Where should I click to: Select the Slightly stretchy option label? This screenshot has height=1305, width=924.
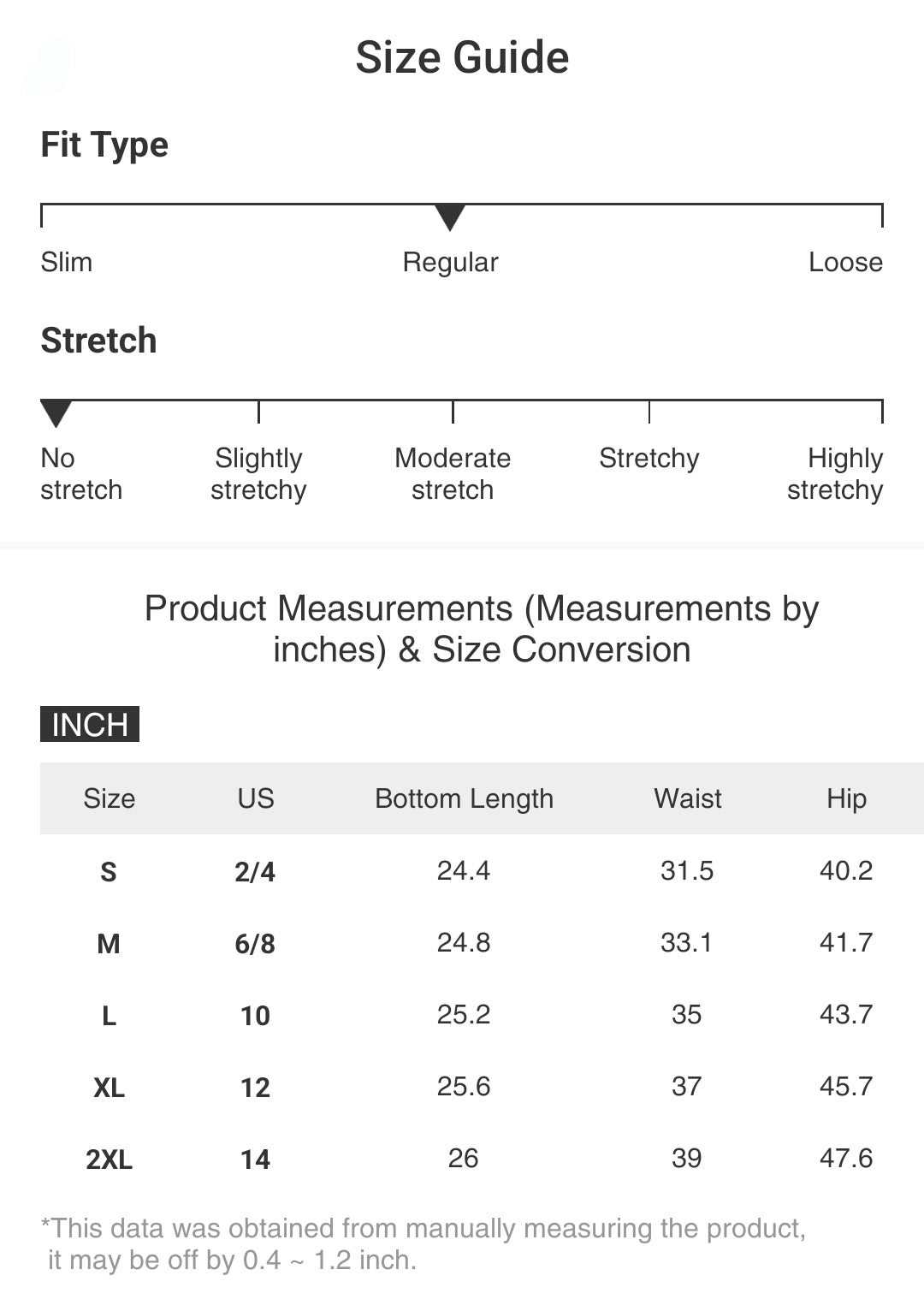258,473
